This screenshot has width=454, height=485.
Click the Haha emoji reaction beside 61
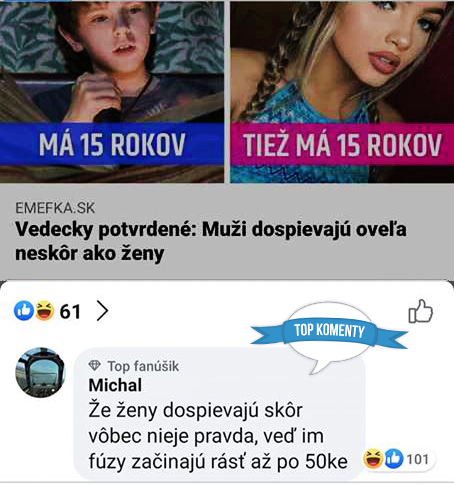coord(45,311)
